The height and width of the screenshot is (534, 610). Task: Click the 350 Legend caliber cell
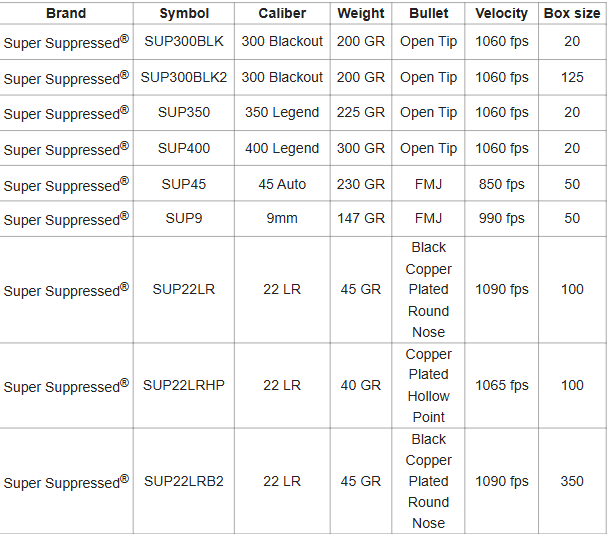tap(282, 112)
